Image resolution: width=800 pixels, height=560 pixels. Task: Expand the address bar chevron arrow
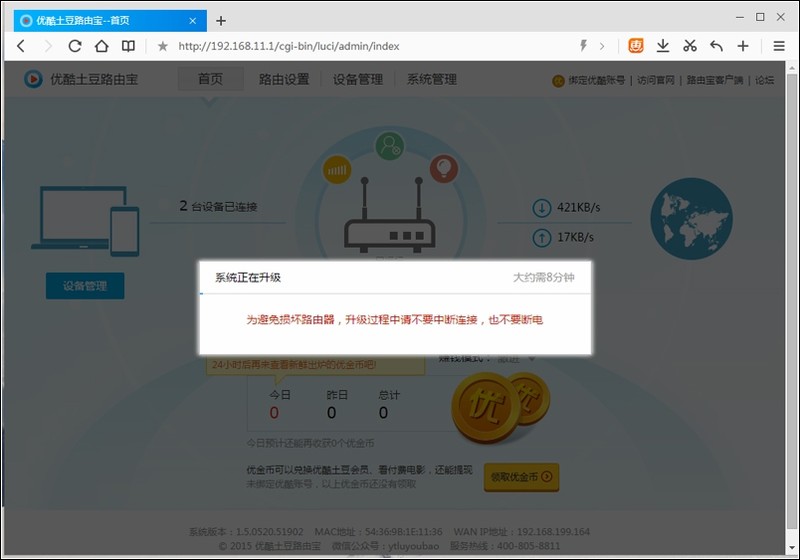pos(602,46)
